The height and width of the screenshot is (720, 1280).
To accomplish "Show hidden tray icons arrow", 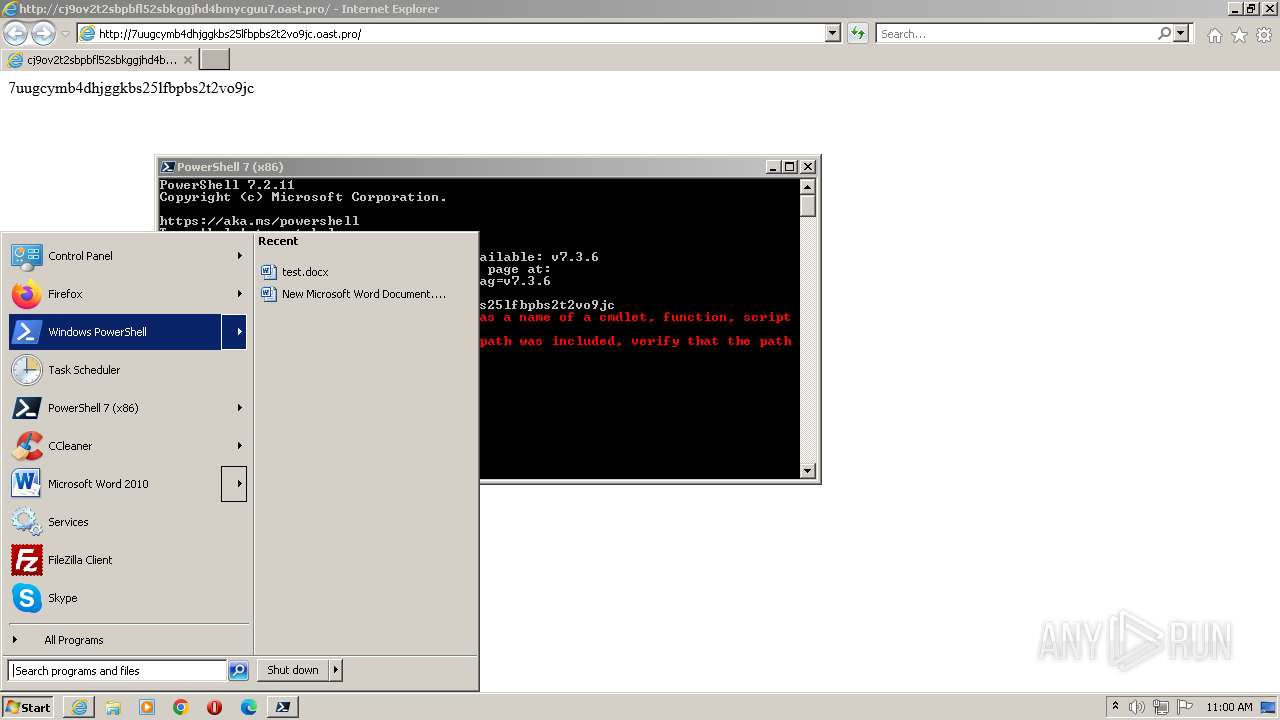I will point(1115,707).
